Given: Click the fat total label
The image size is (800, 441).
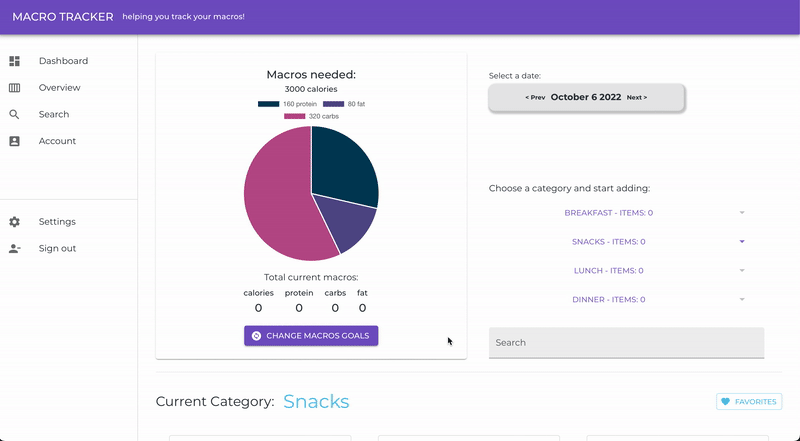Looking at the screenshot, I should [x=362, y=293].
